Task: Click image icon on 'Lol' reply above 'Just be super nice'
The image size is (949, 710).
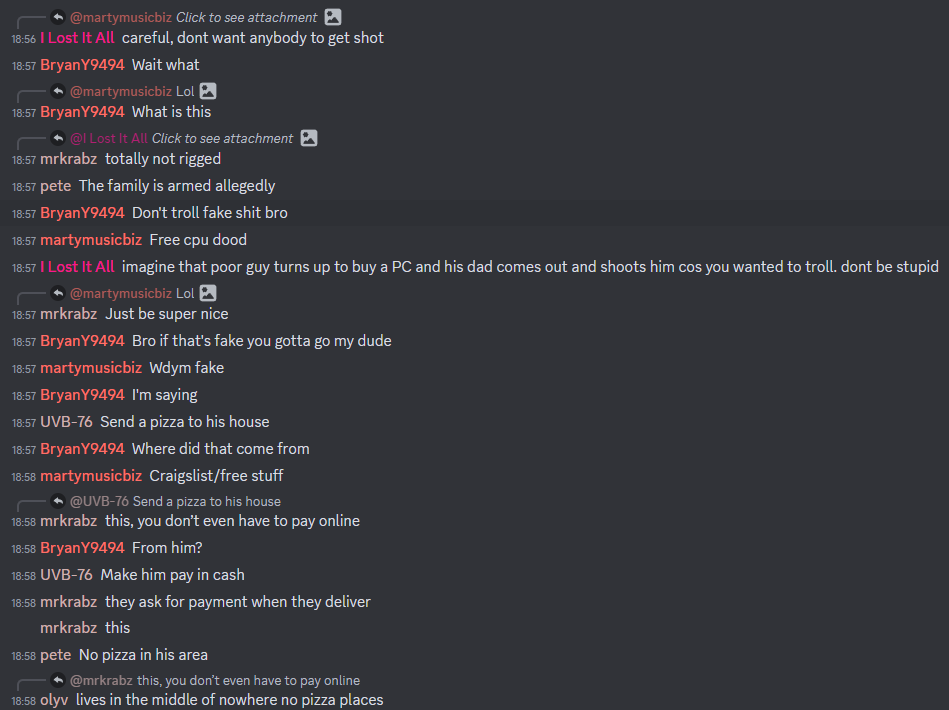Action: tap(208, 293)
